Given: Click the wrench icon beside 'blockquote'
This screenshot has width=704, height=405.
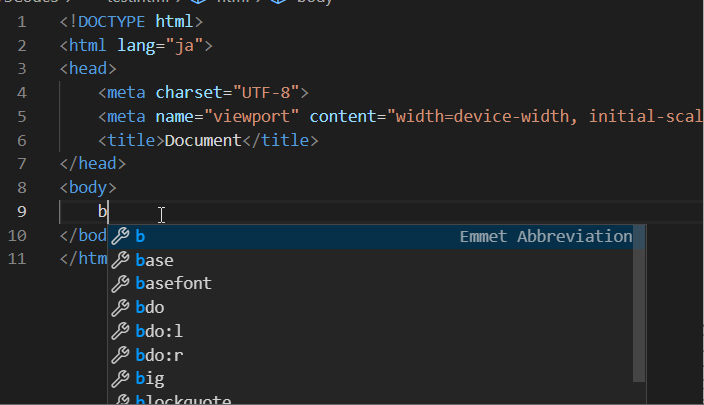Looking at the screenshot, I should pyautogui.click(x=120, y=399).
